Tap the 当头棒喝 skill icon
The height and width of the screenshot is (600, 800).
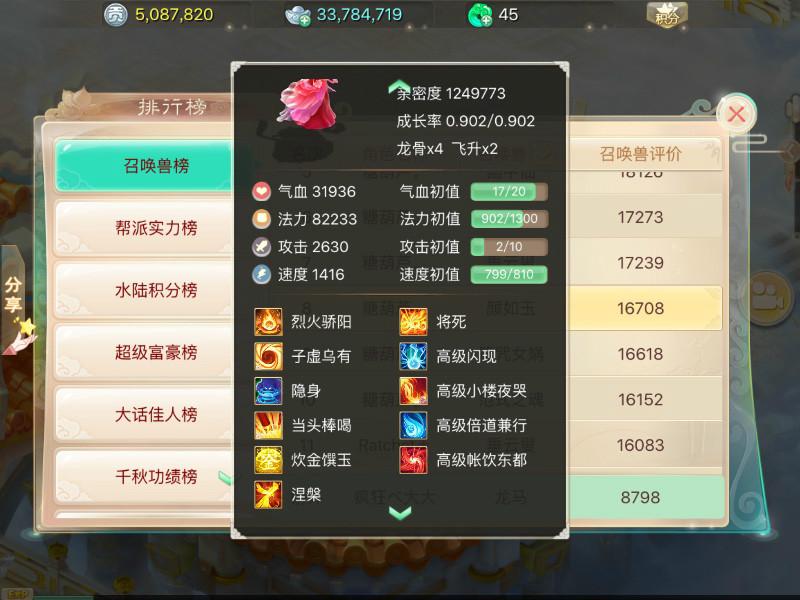tap(268, 426)
